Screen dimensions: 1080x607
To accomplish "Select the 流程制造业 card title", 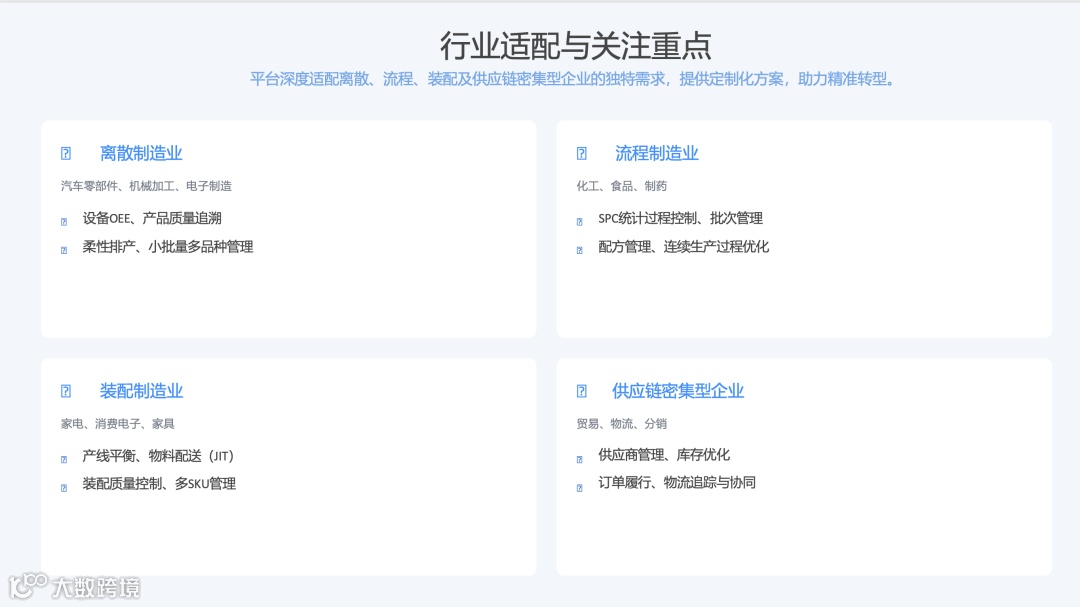I will (657, 153).
